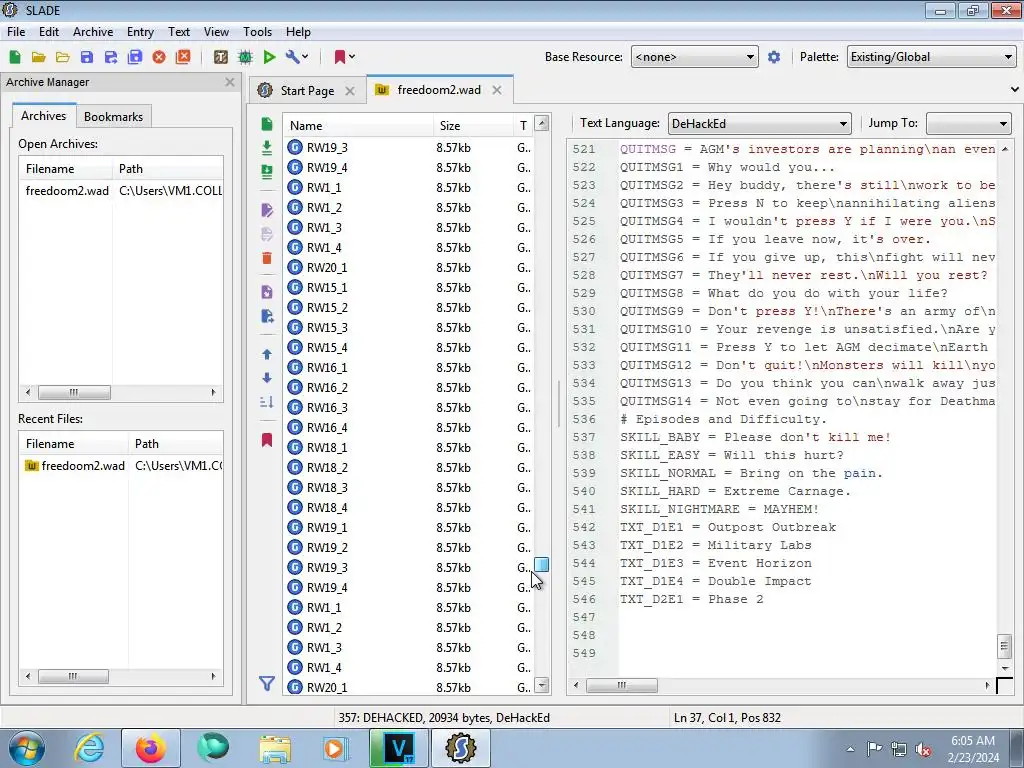This screenshot has width=1024, height=768.
Task: Click the wrench maintenance tool icon
Action: tap(292, 57)
